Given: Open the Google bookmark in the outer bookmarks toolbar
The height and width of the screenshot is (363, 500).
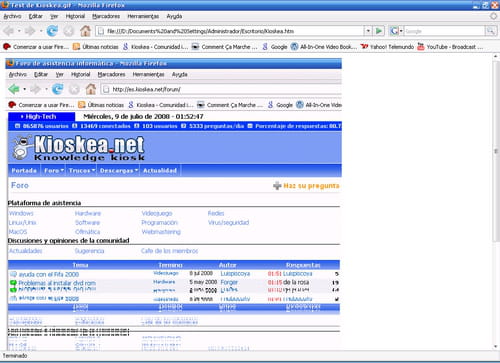Looking at the screenshot, I should tap(275, 47).
